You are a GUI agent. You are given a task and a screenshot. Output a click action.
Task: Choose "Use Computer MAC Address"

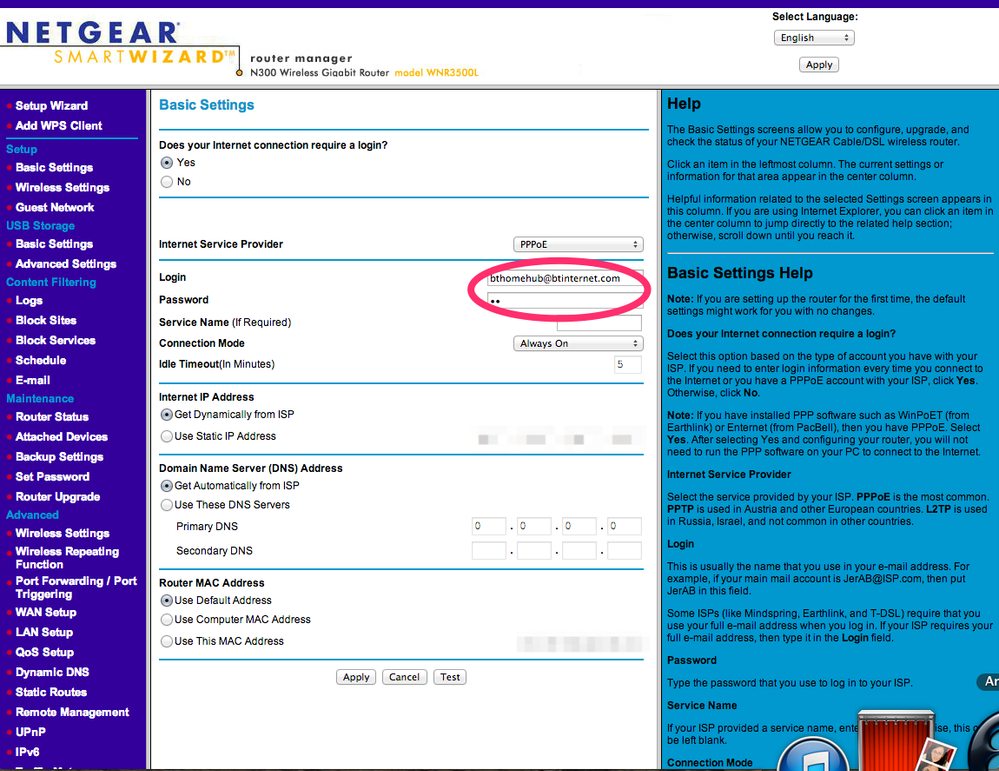165,619
